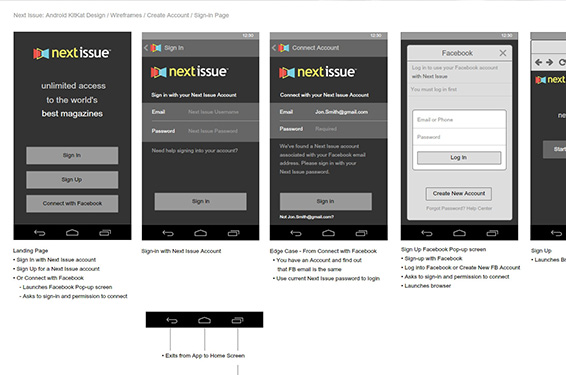Tap back icon in standalone navigation bar
Screen dimensions: 566x375
172,320
